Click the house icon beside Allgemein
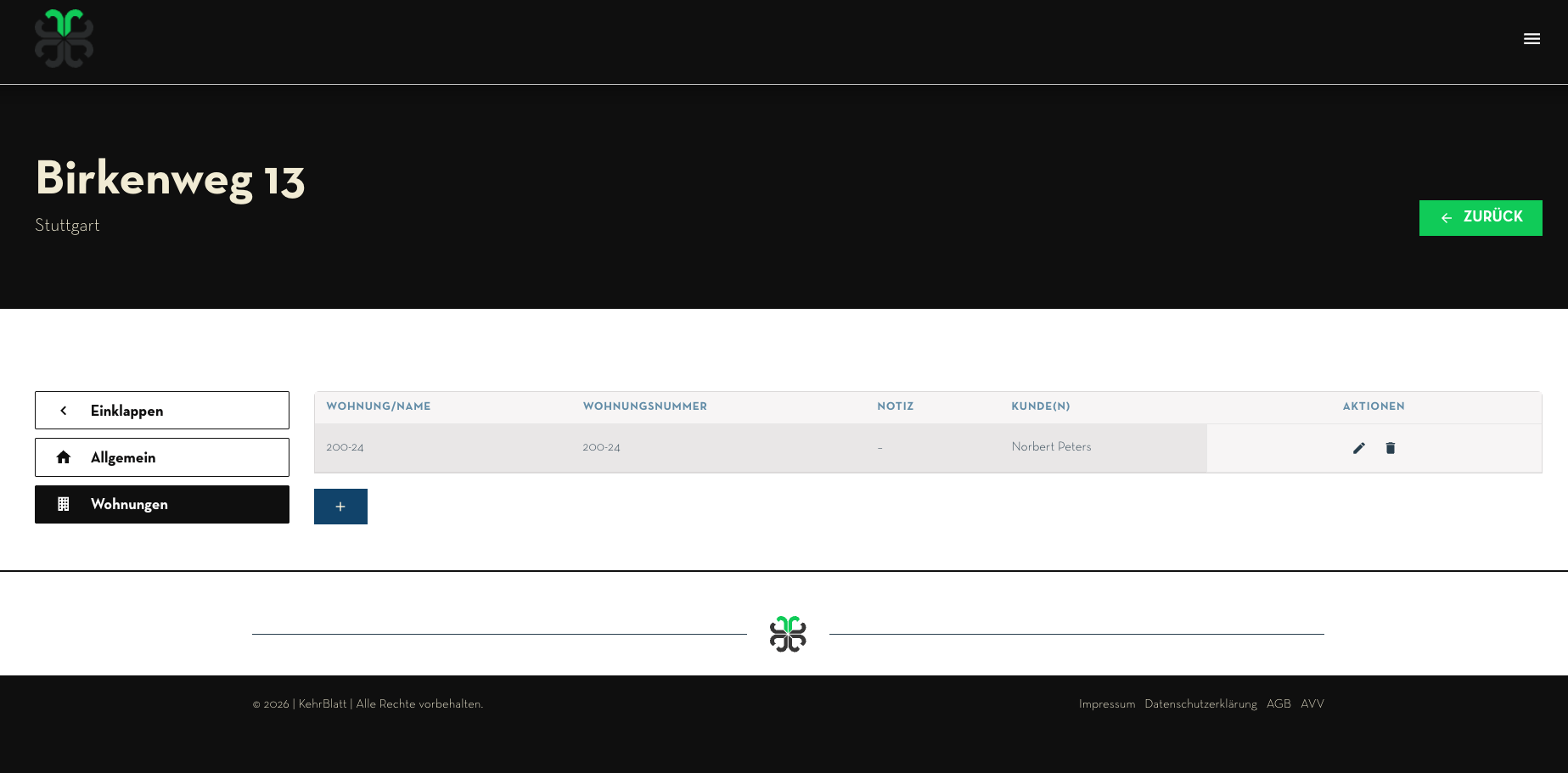 click(64, 457)
